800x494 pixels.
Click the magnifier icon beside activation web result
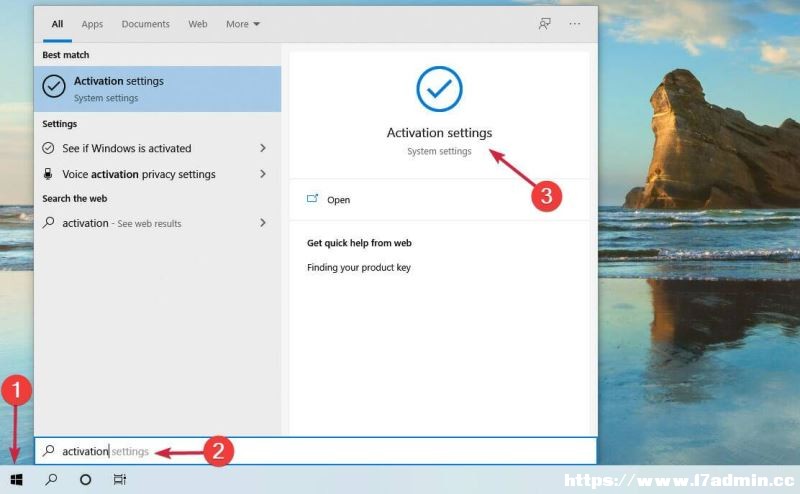tap(48, 223)
